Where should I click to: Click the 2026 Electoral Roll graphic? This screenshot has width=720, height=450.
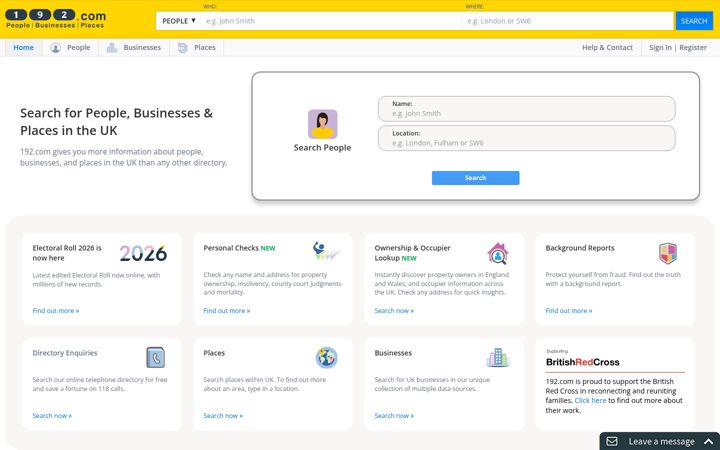143,253
